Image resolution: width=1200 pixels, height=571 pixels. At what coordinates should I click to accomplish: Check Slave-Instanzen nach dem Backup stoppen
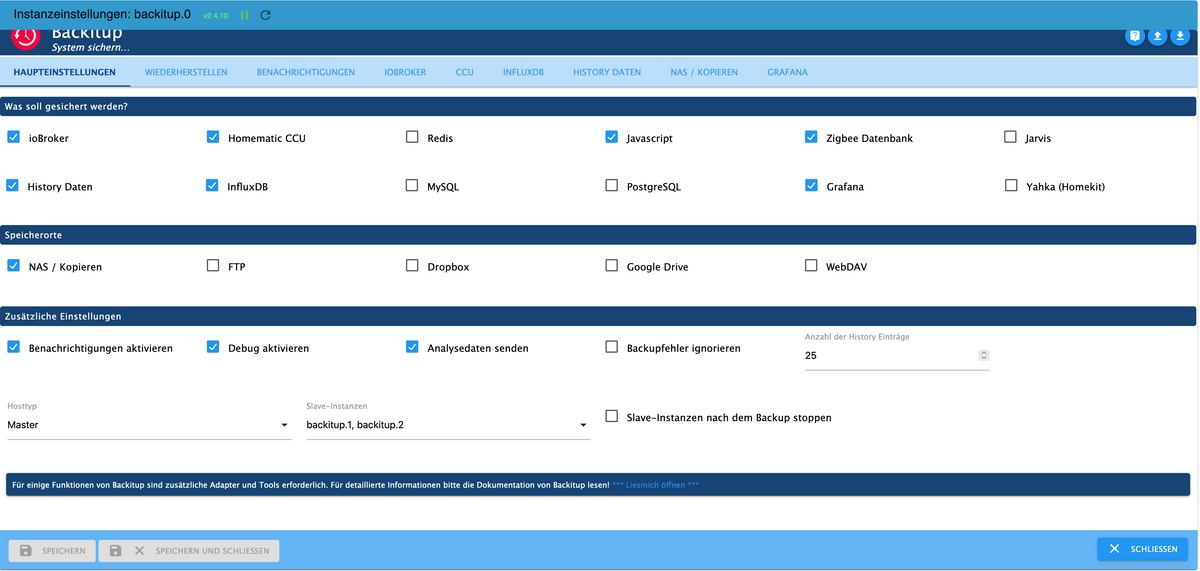[x=612, y=416]
